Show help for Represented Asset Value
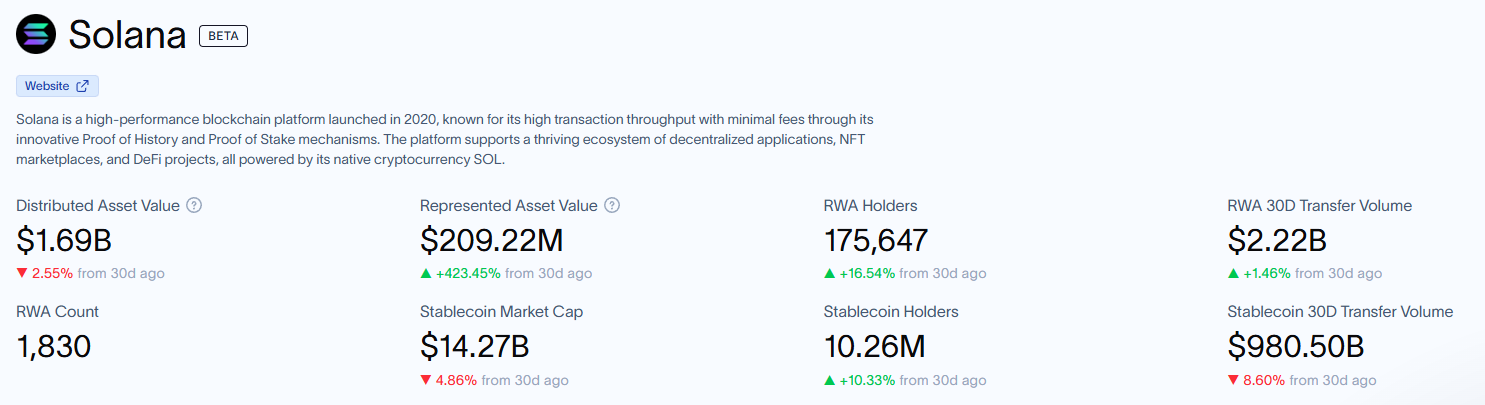 612,206
